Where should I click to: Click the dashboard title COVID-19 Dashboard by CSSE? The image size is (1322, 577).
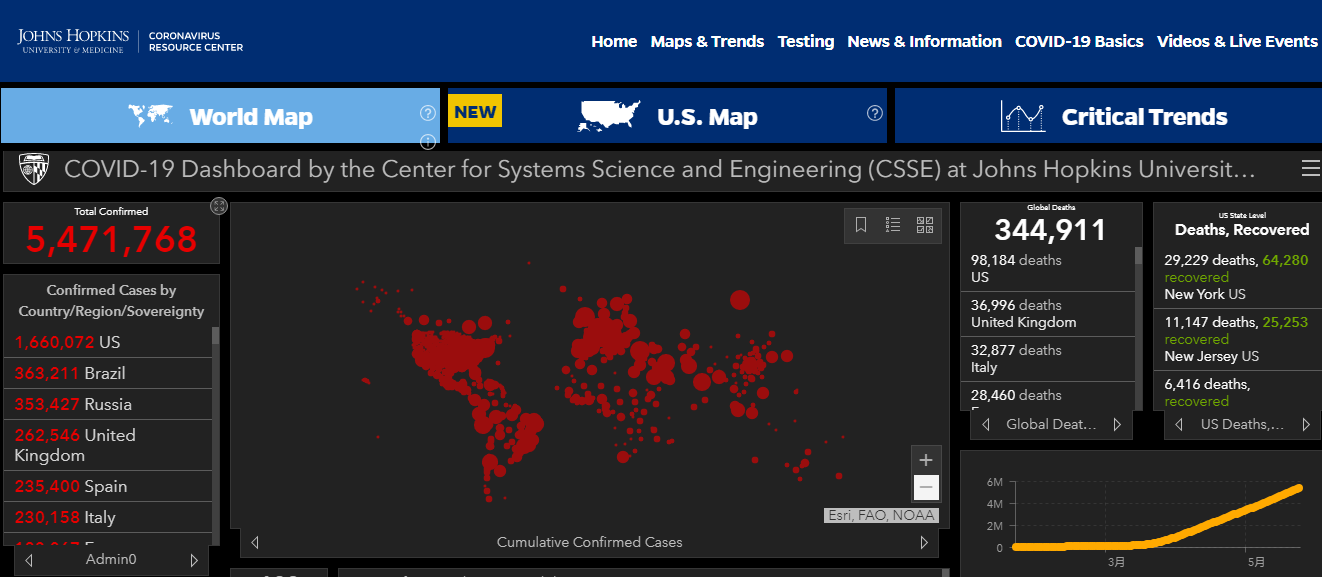[660, 169]
